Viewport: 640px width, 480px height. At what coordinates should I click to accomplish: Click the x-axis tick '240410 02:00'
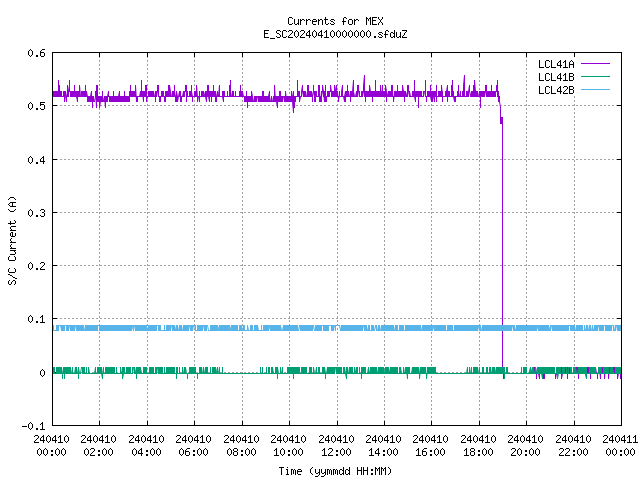98,445
